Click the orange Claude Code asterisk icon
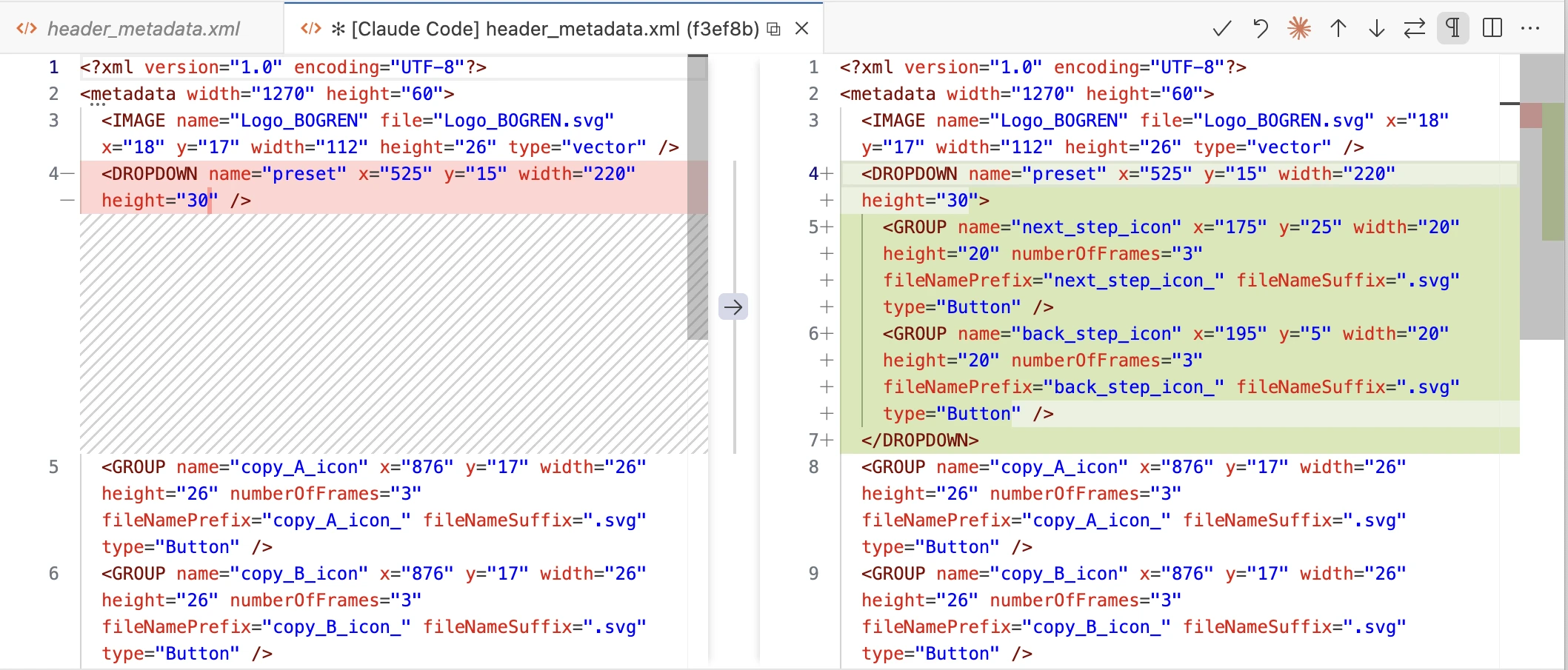Screen dimensions: 1568x670 (1298, 29)
